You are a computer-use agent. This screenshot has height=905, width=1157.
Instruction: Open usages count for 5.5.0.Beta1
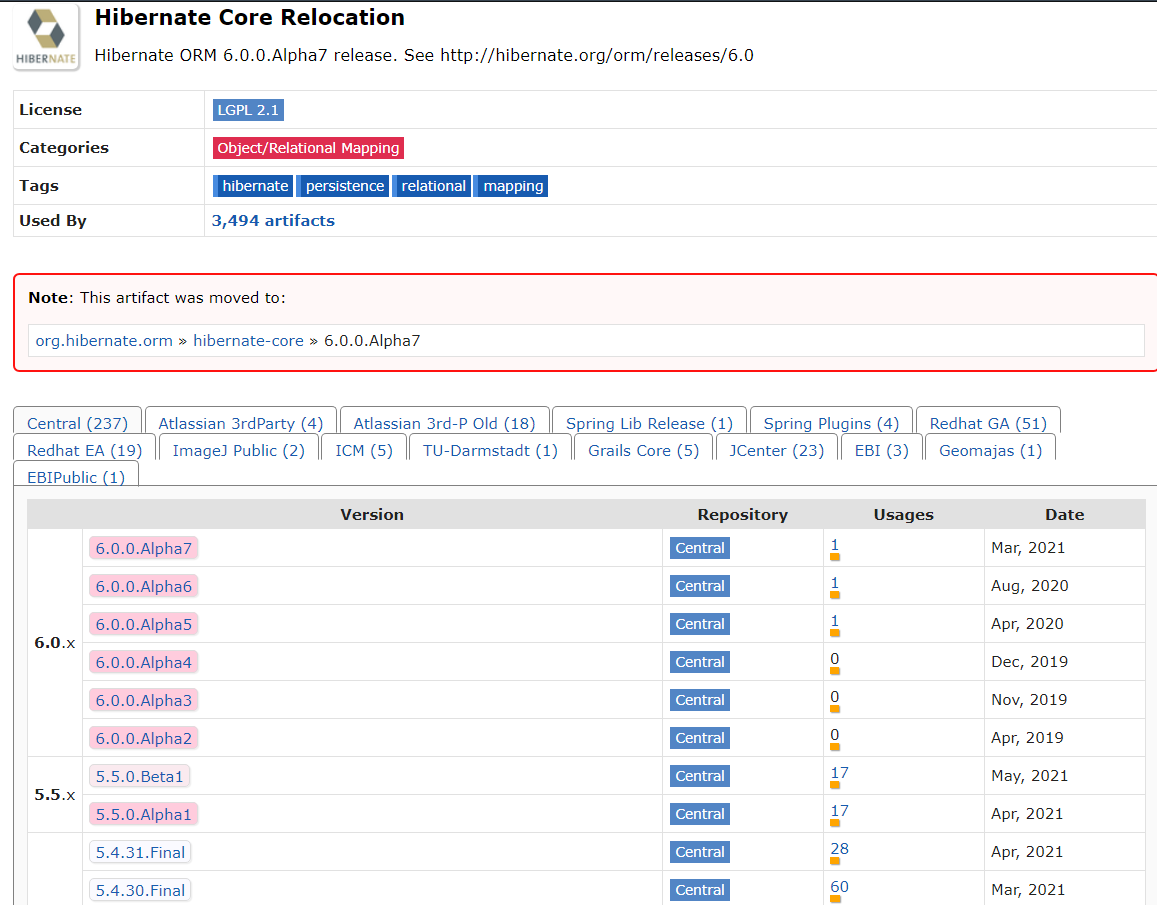[839, 773]
